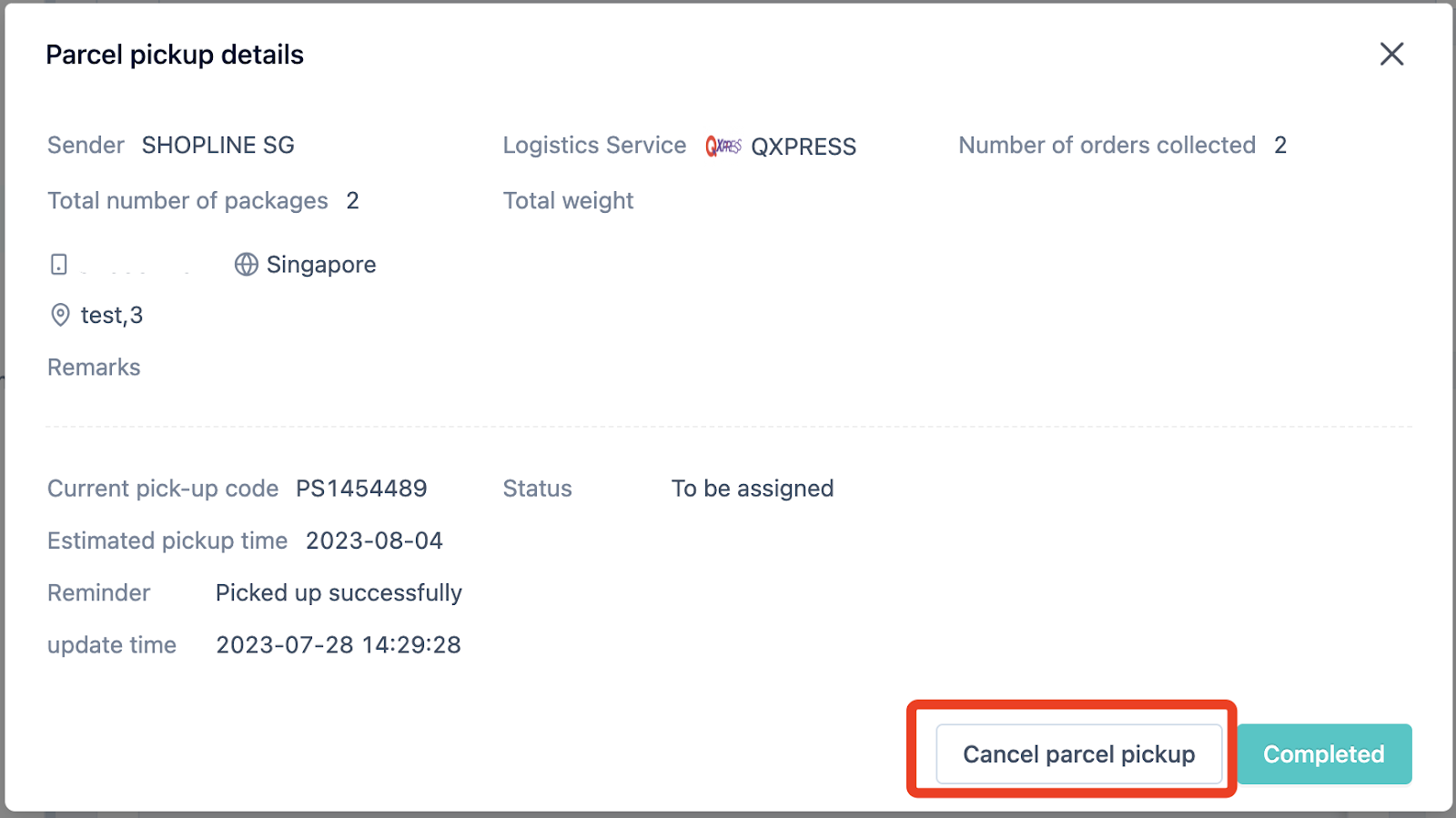This screenshot has height=818, width=1456.
Task: Click the QXPRESS logistics service name
Action: (804, 146)
